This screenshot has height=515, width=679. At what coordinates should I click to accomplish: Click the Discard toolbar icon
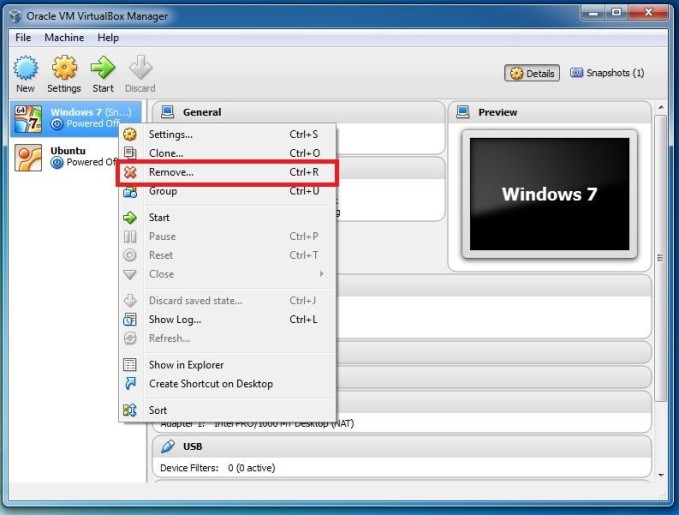point(140,68)
